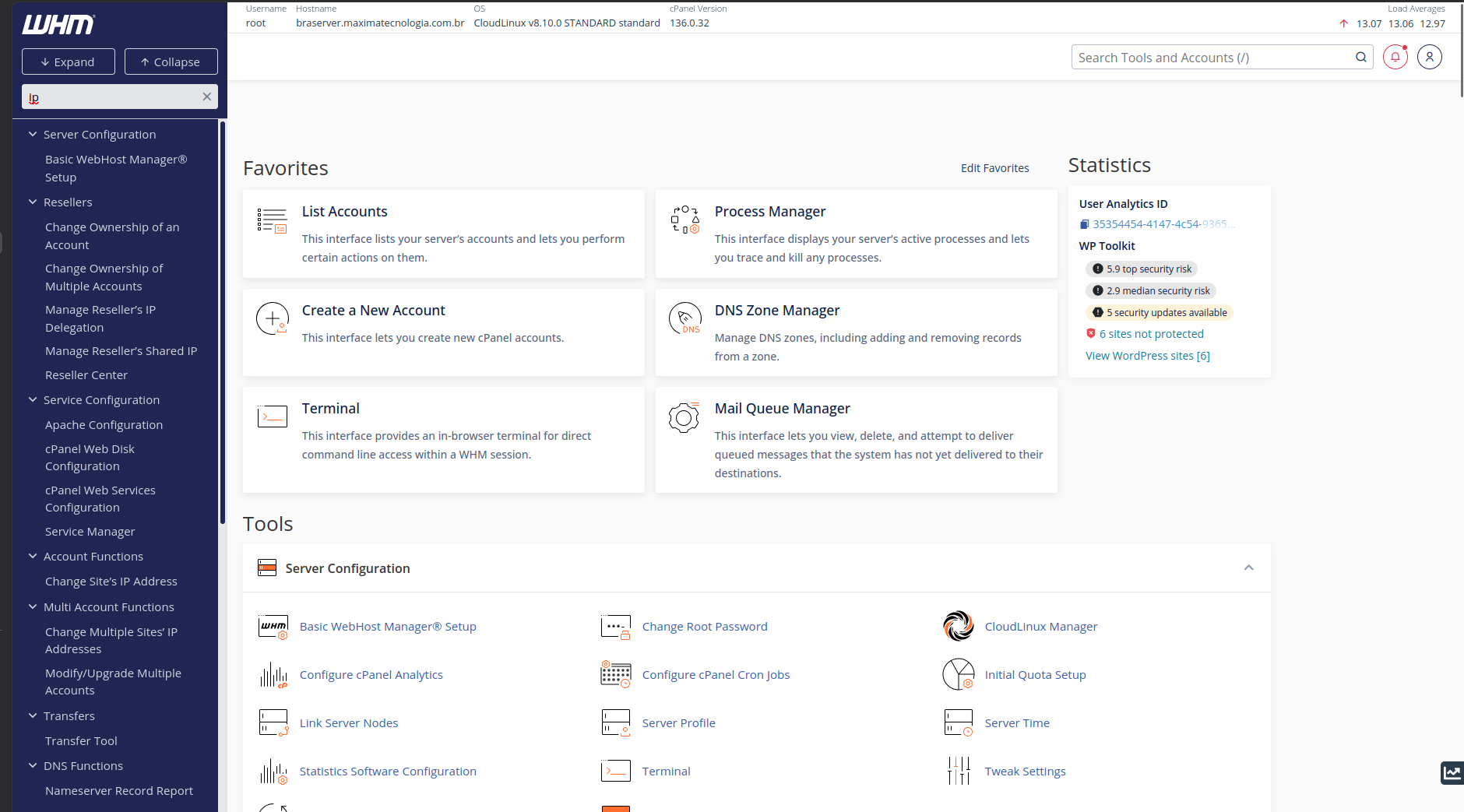
Task: Collapse all sidebar menu groups
Action: [171, 62]
